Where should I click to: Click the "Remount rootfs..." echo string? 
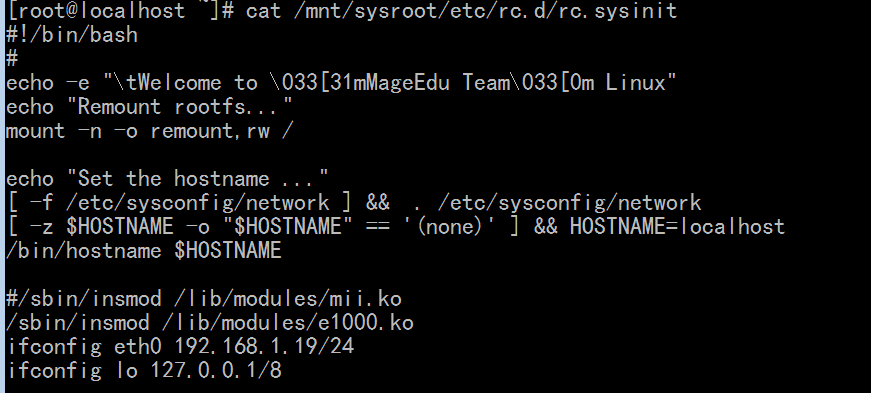[x=179, y=107]
